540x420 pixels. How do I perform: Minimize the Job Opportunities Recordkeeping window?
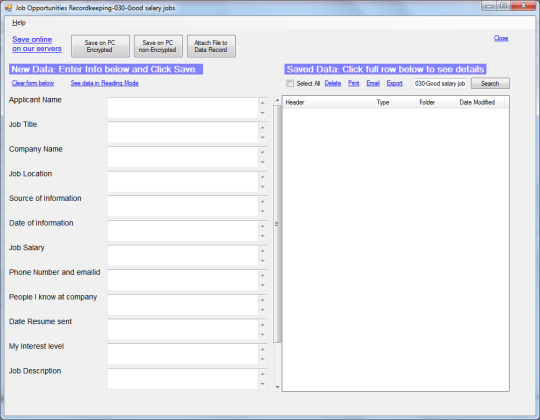489,6
